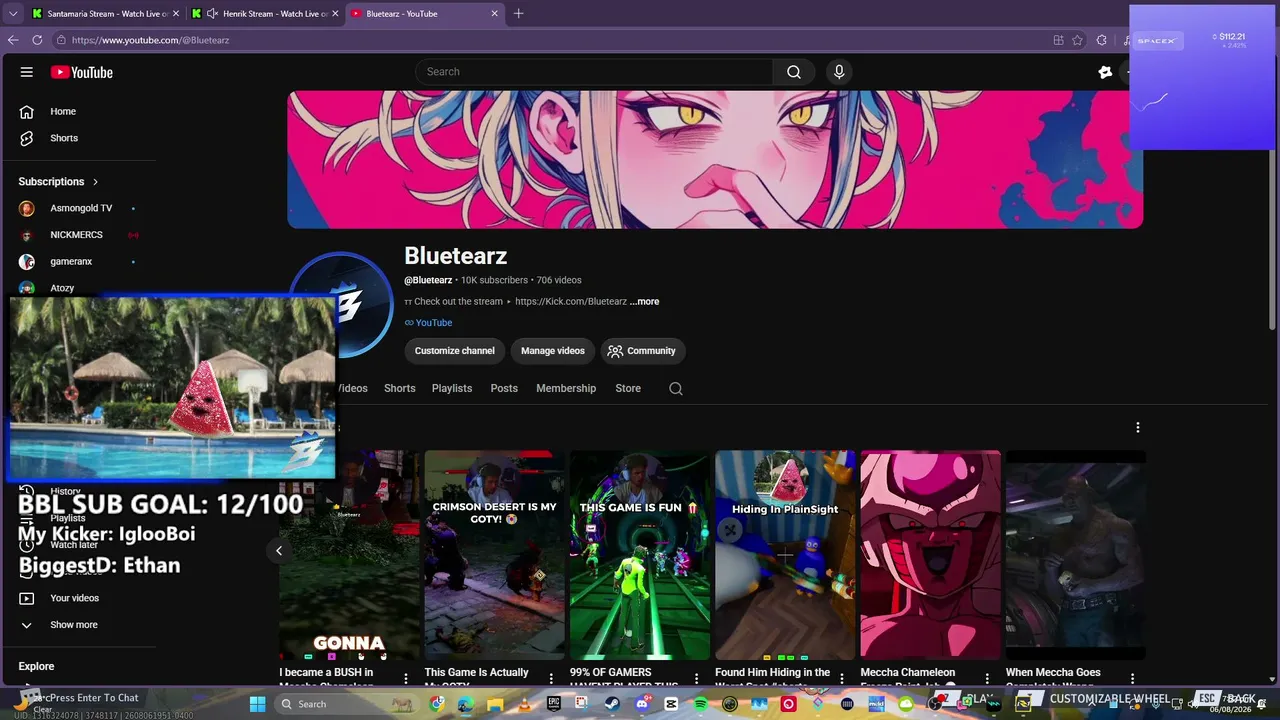
Task: Open the "CRIMSON DESERT IS MY GOTY" short thumbnail
Action: click(x=494, y=555)
